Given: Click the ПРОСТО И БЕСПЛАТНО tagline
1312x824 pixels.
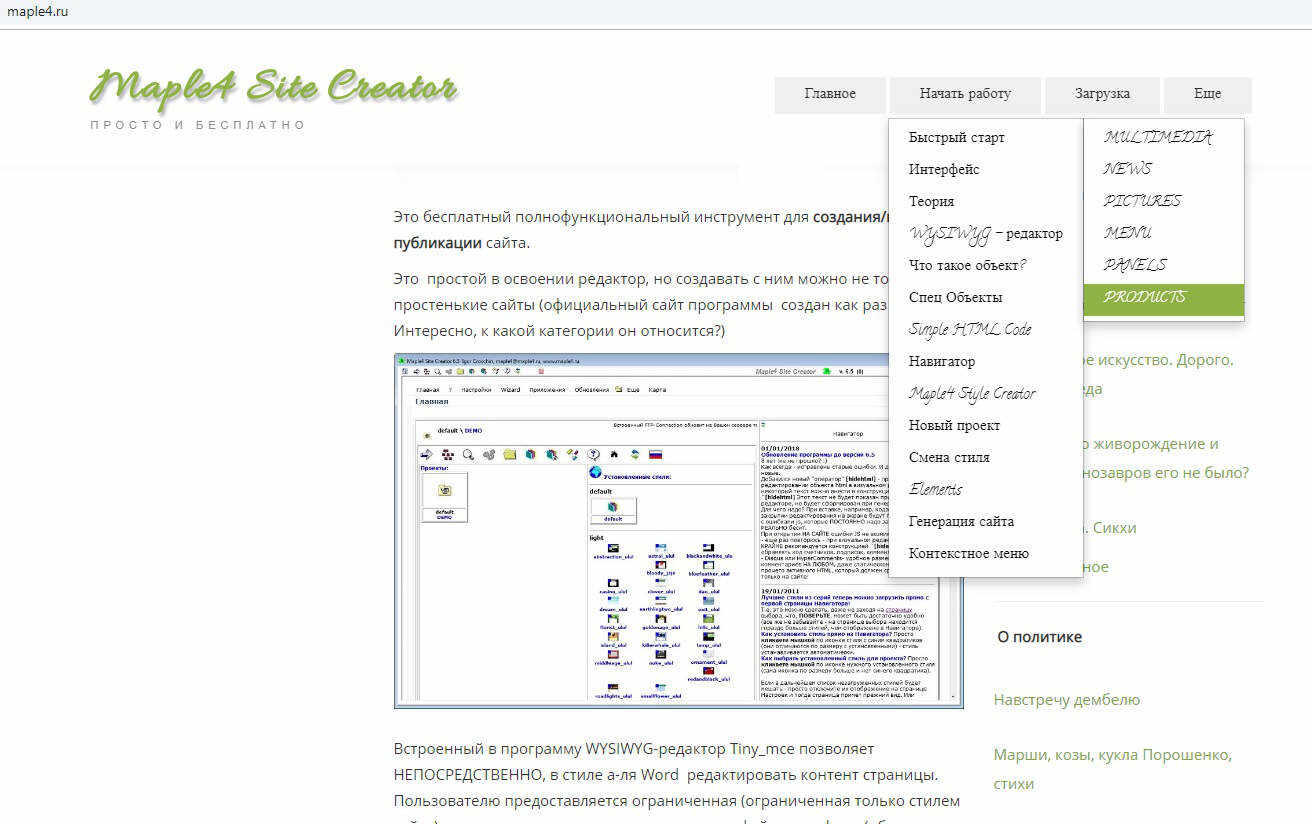Looking at the screenshot, I should 197,125.
